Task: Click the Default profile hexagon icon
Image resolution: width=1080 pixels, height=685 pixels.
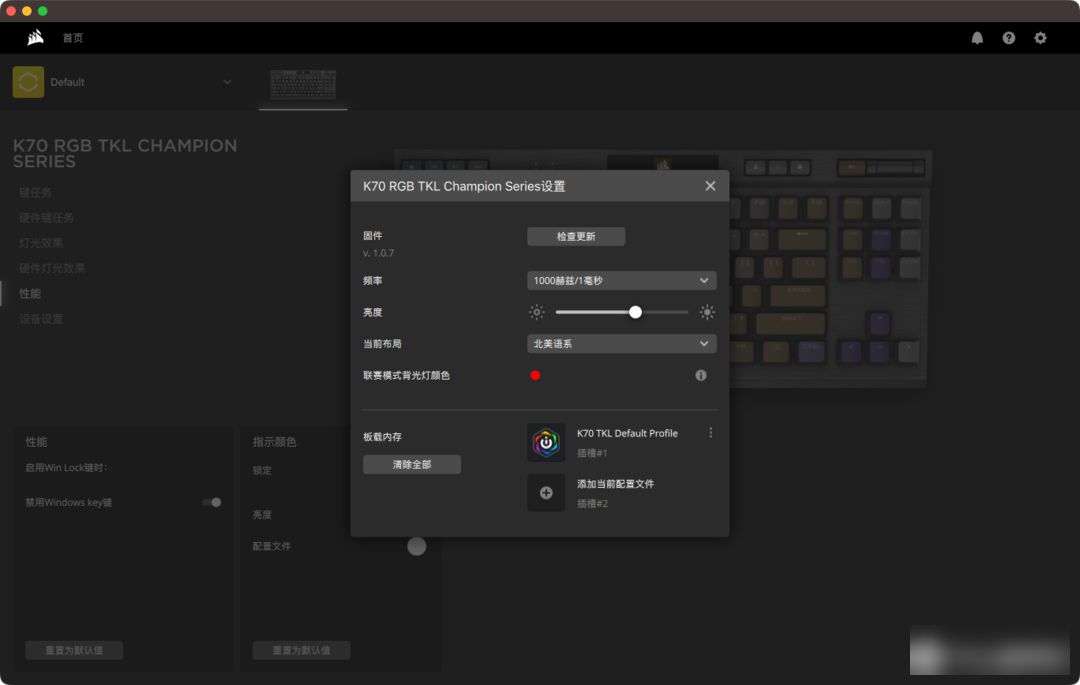Action: (28, 82)
